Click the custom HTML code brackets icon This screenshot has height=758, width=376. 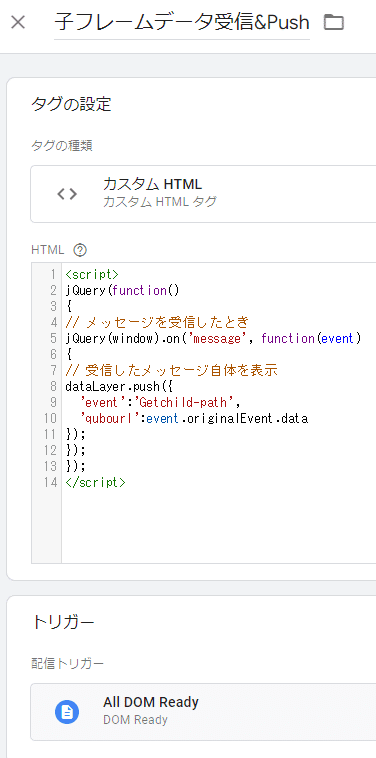click(67, 194)
